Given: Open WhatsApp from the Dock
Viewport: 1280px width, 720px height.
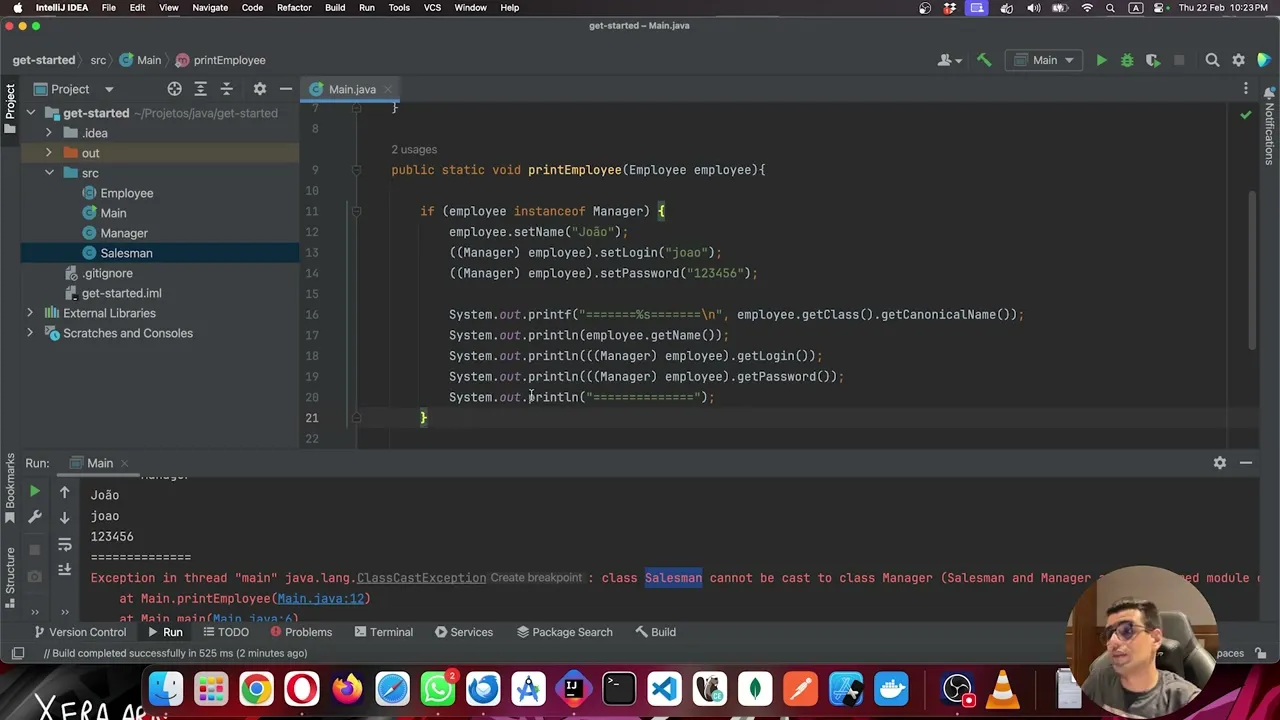Looking at the screenshot, I should [438, 690].
